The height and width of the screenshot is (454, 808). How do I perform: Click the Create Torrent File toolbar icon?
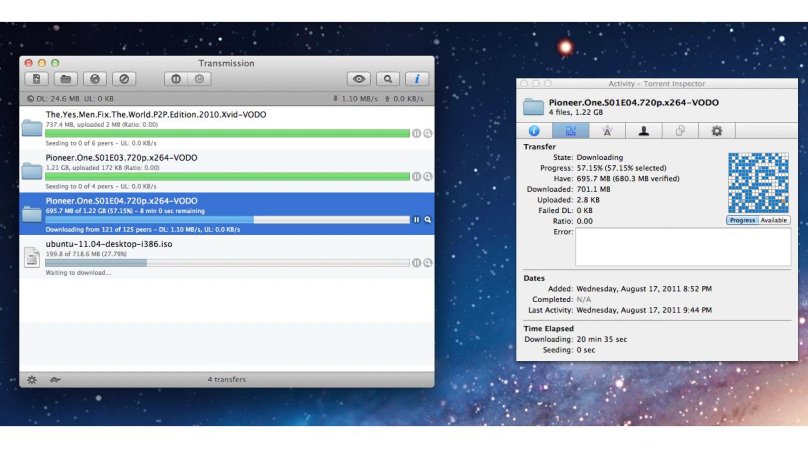pos(37,79)
